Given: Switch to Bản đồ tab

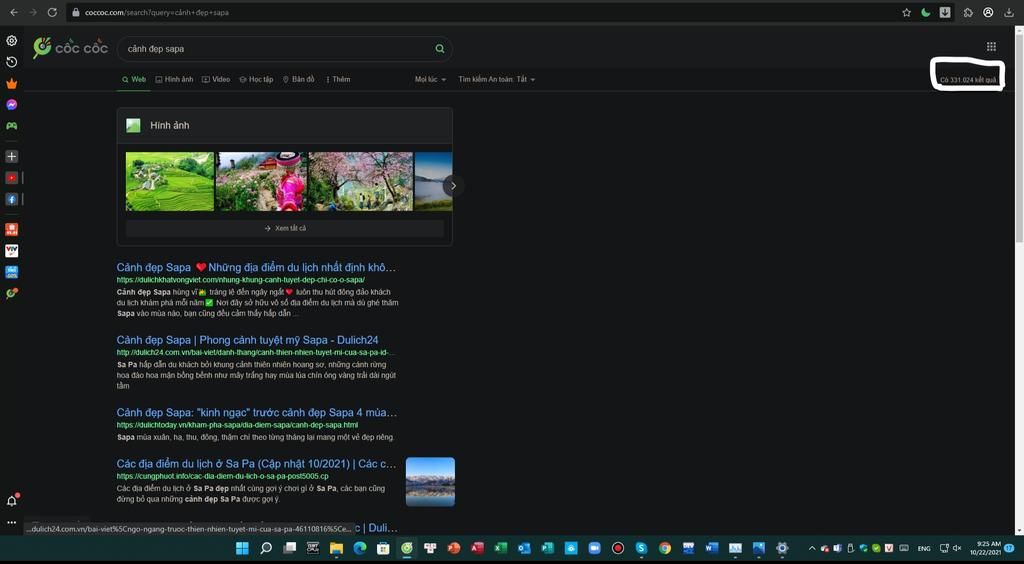Looking at the screenshot, I should pos(298,79).
